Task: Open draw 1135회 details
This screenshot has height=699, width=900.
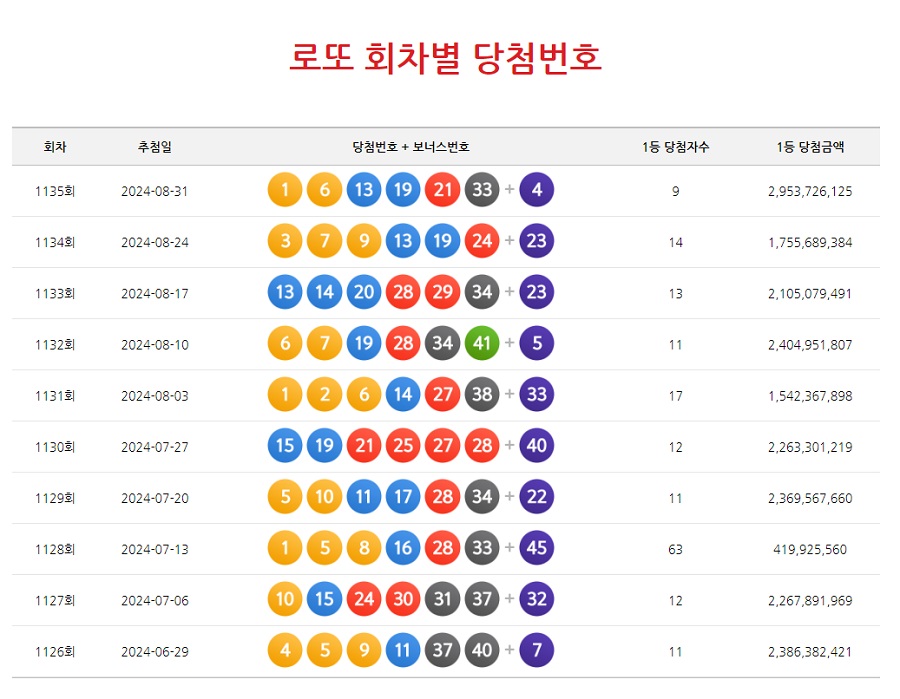Action: 55,189
